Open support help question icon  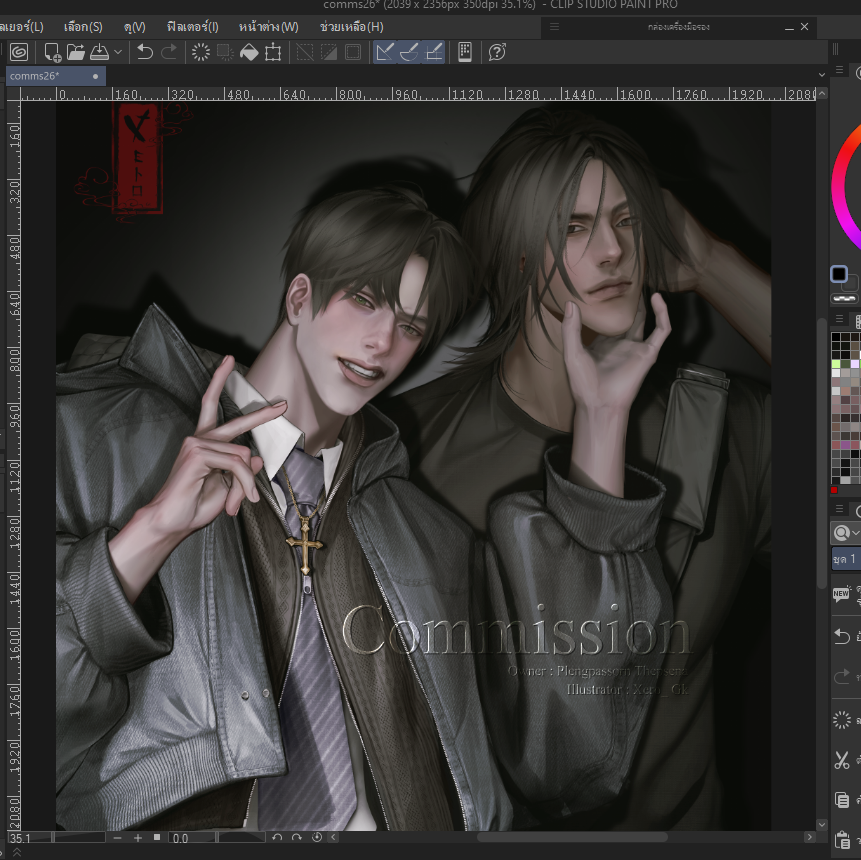coord(497,52)
